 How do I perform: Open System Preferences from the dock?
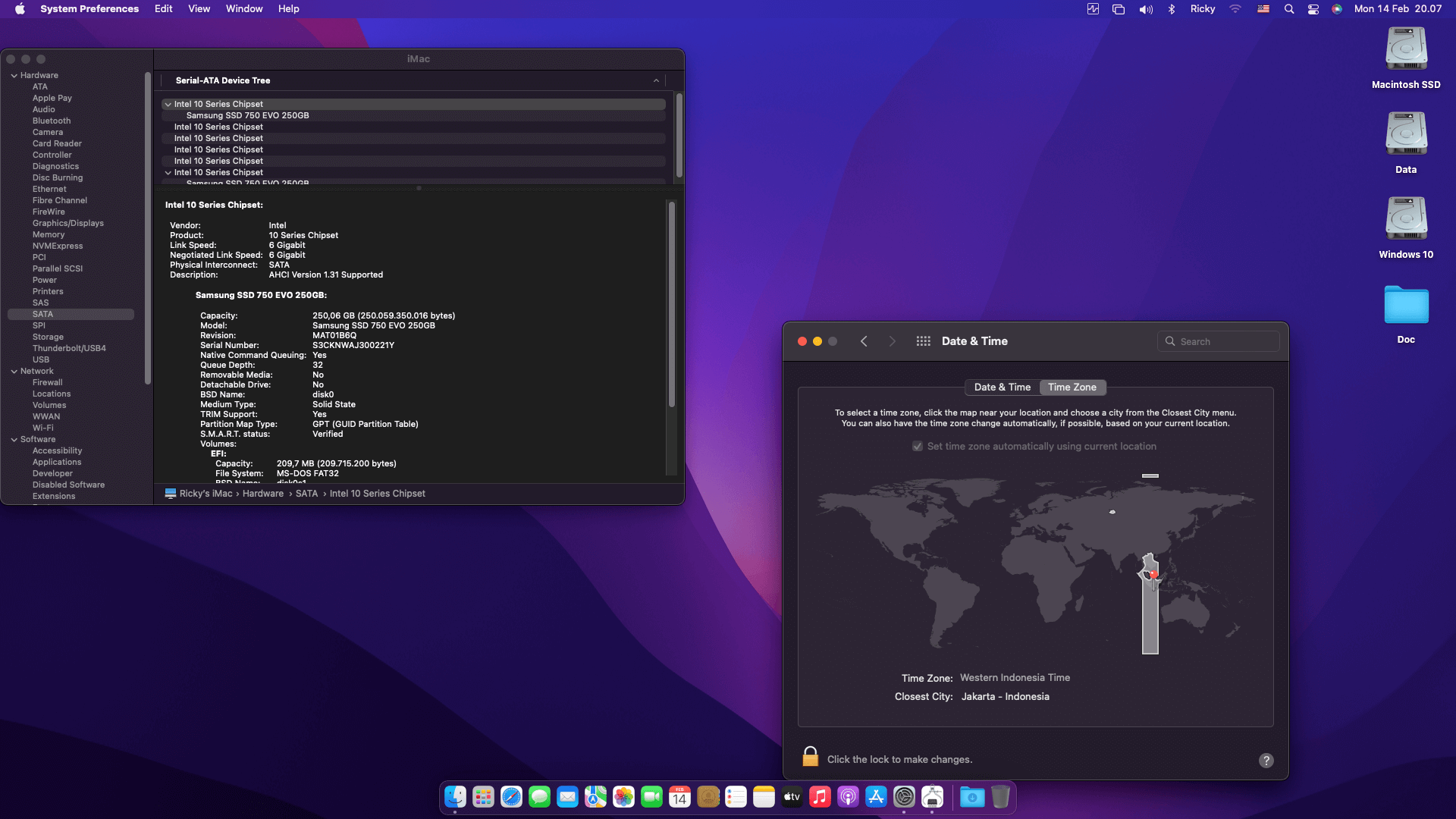(x=904, y=797)
